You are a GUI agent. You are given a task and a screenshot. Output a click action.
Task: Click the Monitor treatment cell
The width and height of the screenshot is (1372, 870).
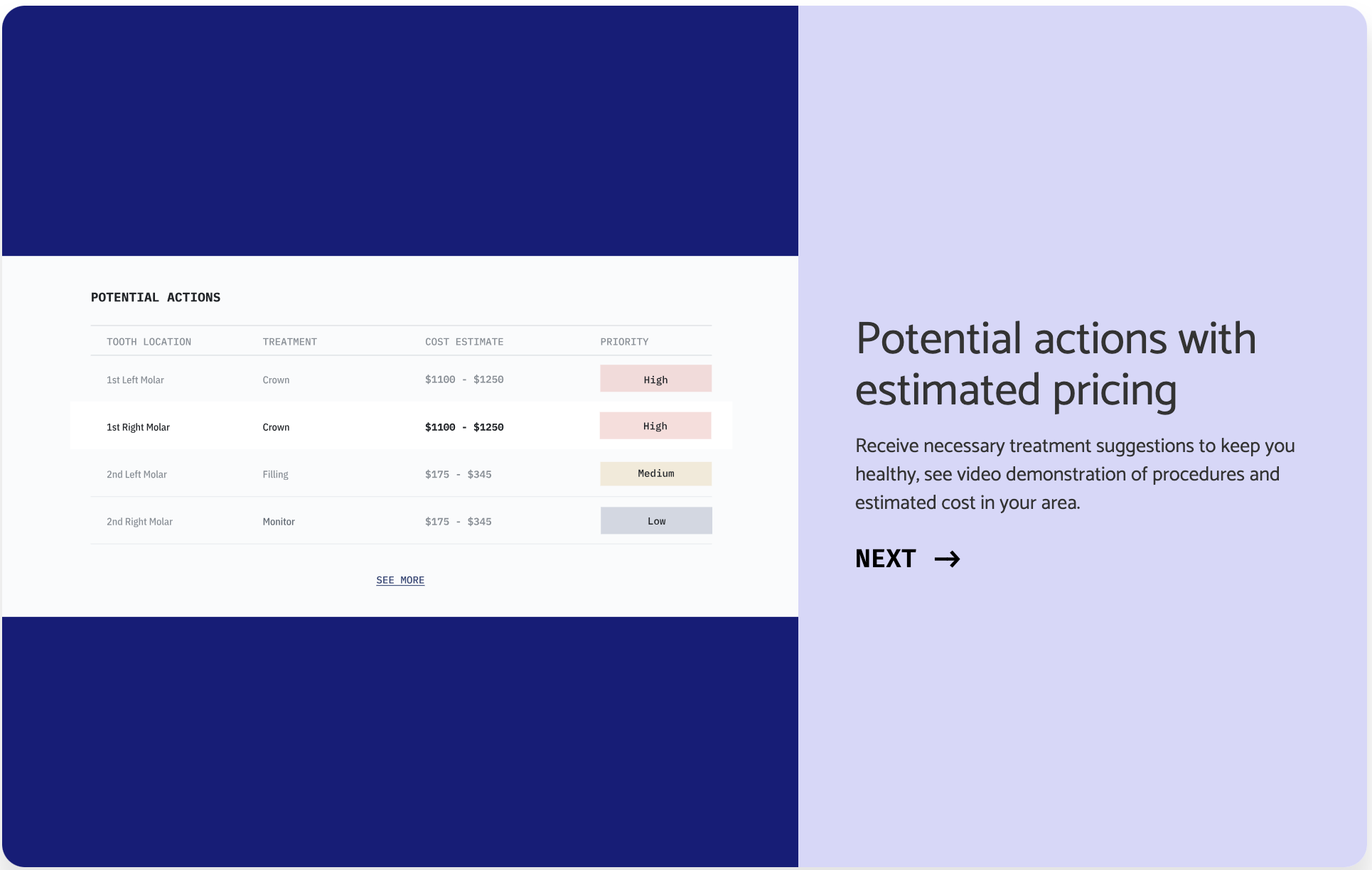(279, 522)
